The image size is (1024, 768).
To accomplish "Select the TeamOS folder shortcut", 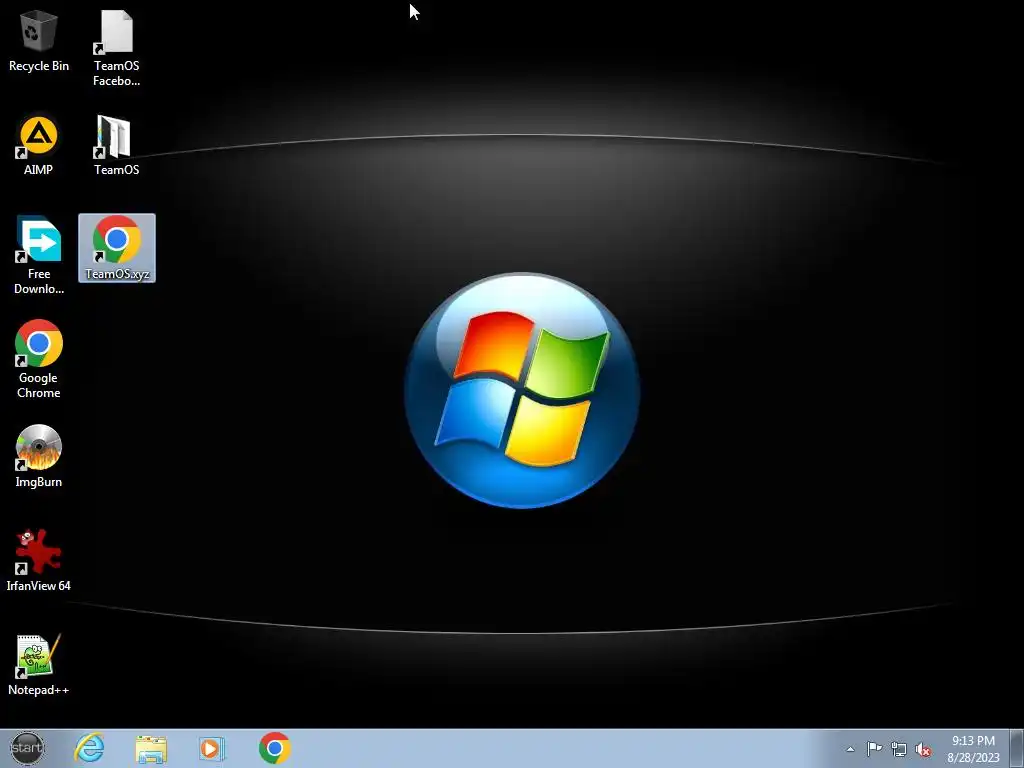I will coord(116,145).
